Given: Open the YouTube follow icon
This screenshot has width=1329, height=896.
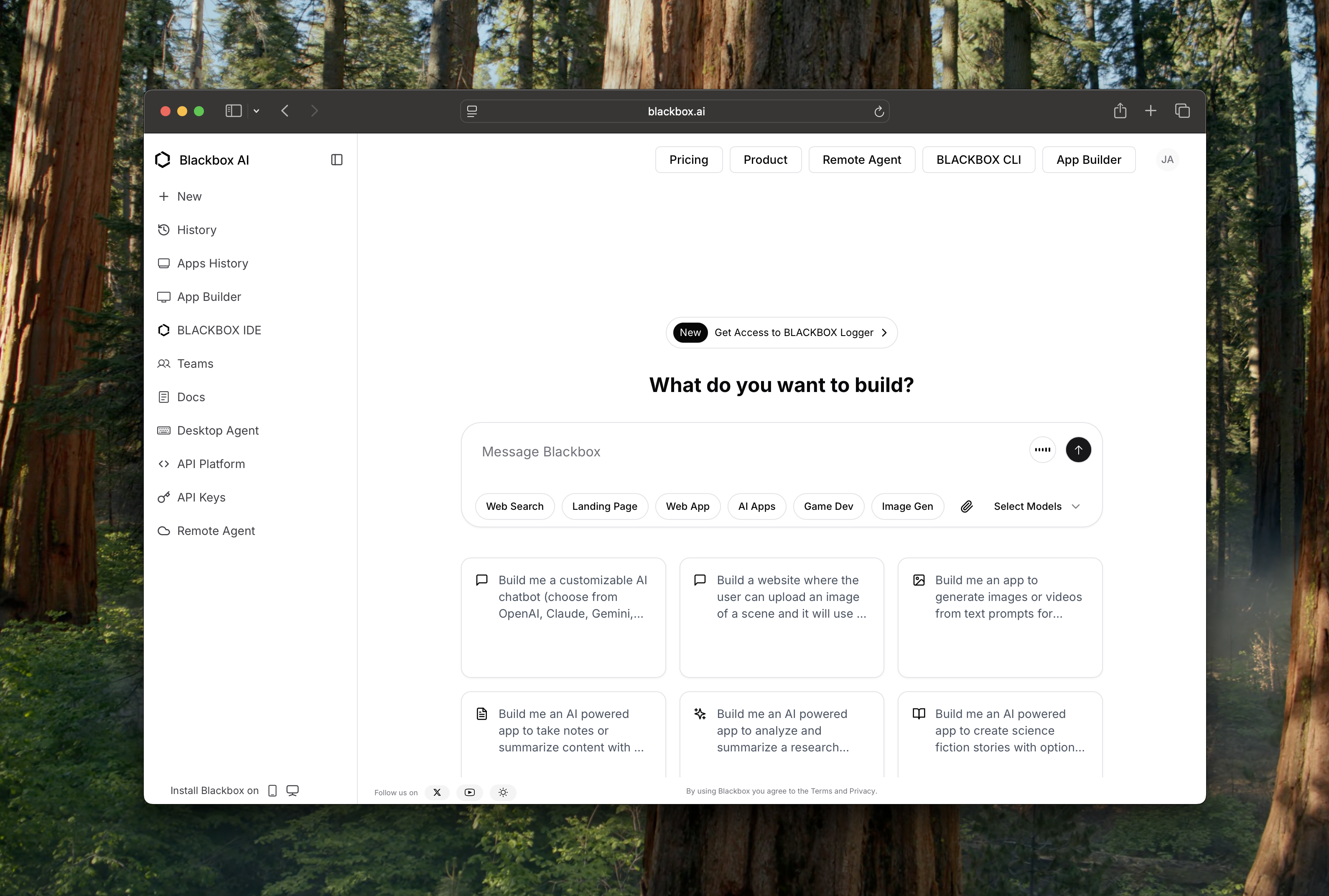Looking at the screenshot, I should tap(470, 792).
